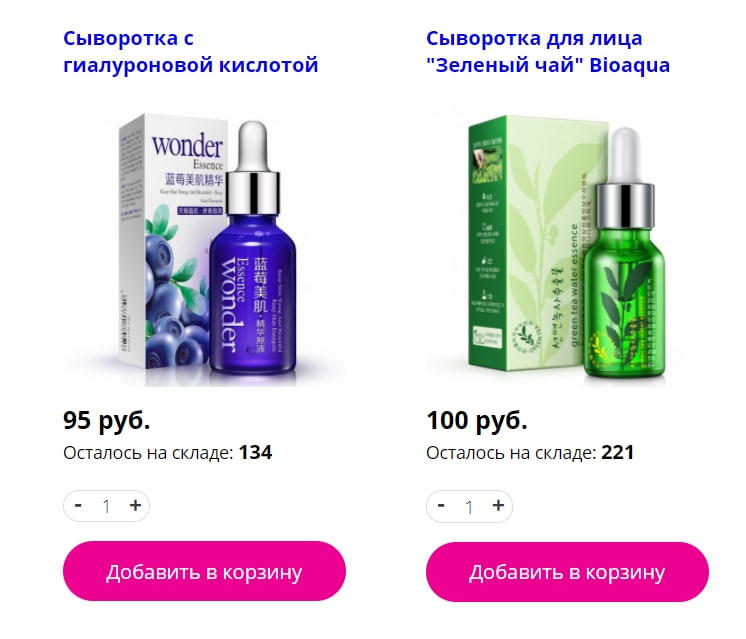Increase quantity for the hyaluronic acid serum
Screen dimensions: 746x639
(x=135, y=505)
